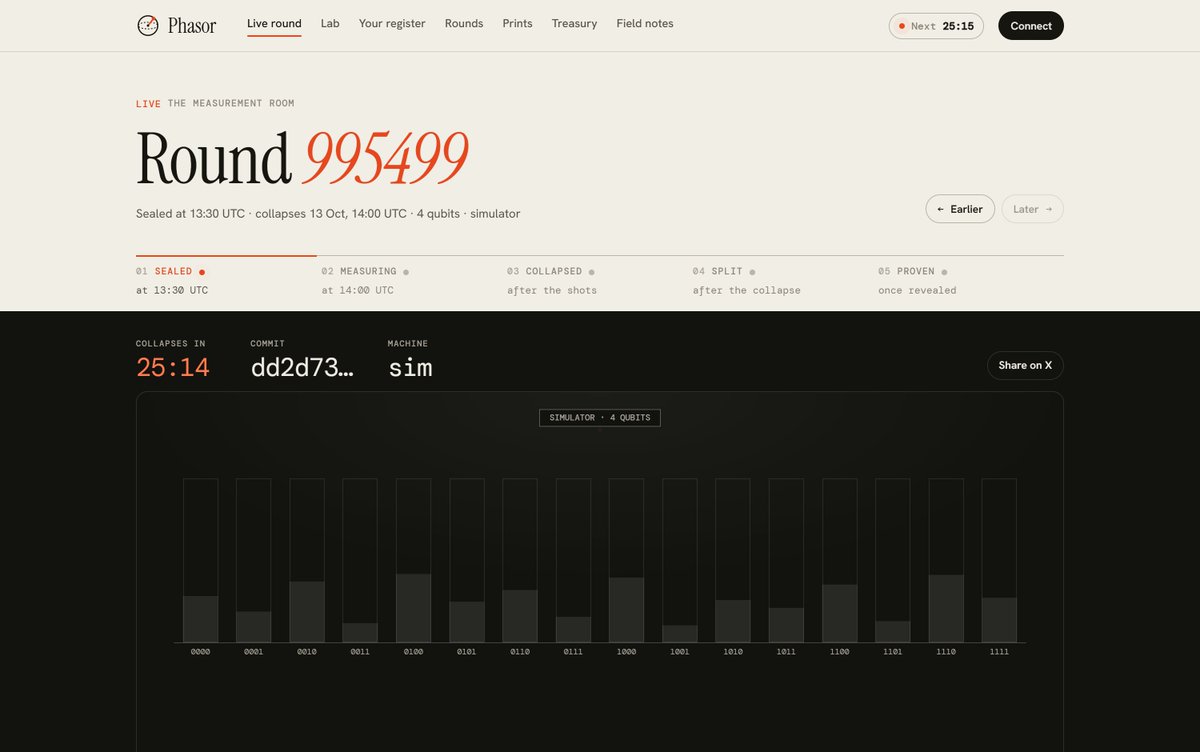
Task: Click the 25:14 collapse countdown
Action: click(173, 367)
